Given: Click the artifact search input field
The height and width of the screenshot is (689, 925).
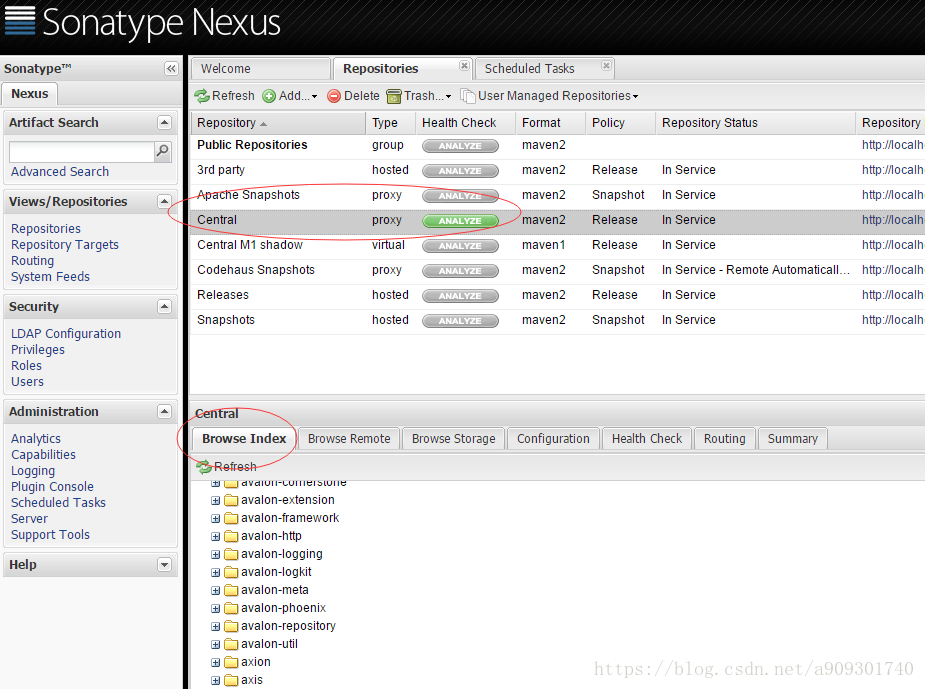Looking at the screenshot, I should (81, 152).
